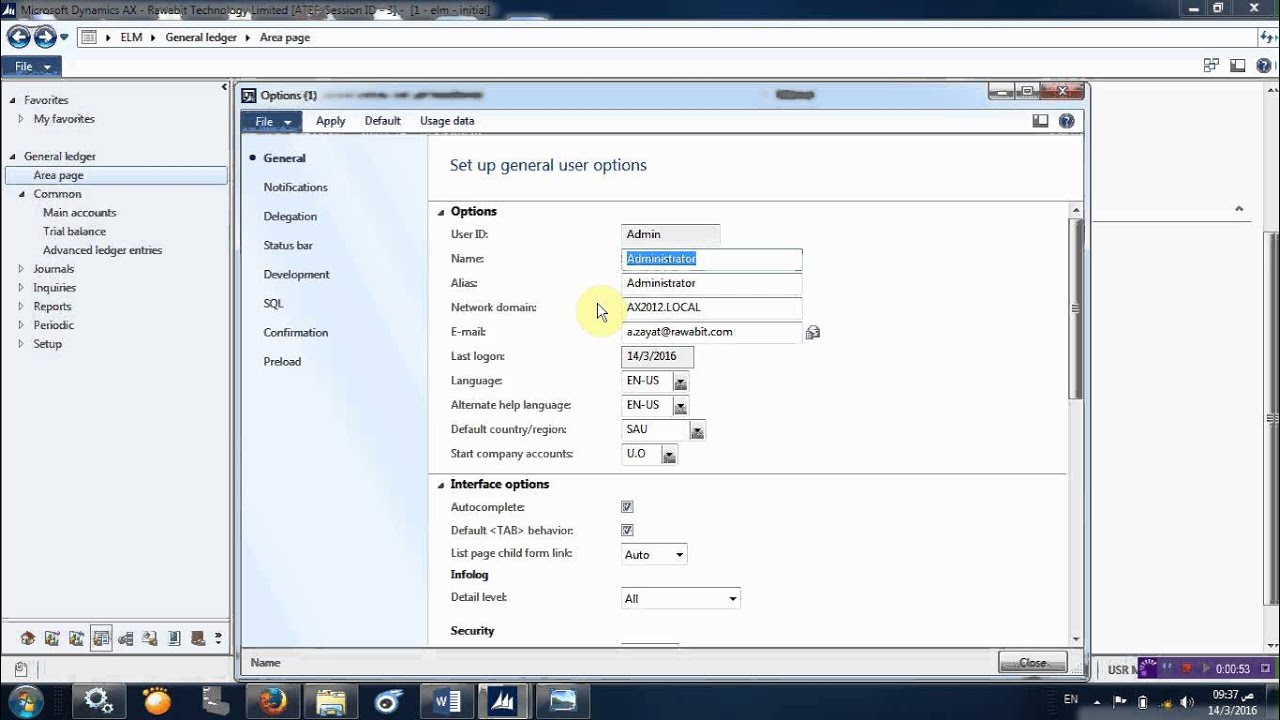Open Start company accounts lookup
The width and height of the screenshot is (1280, 720).
point(669,455)
